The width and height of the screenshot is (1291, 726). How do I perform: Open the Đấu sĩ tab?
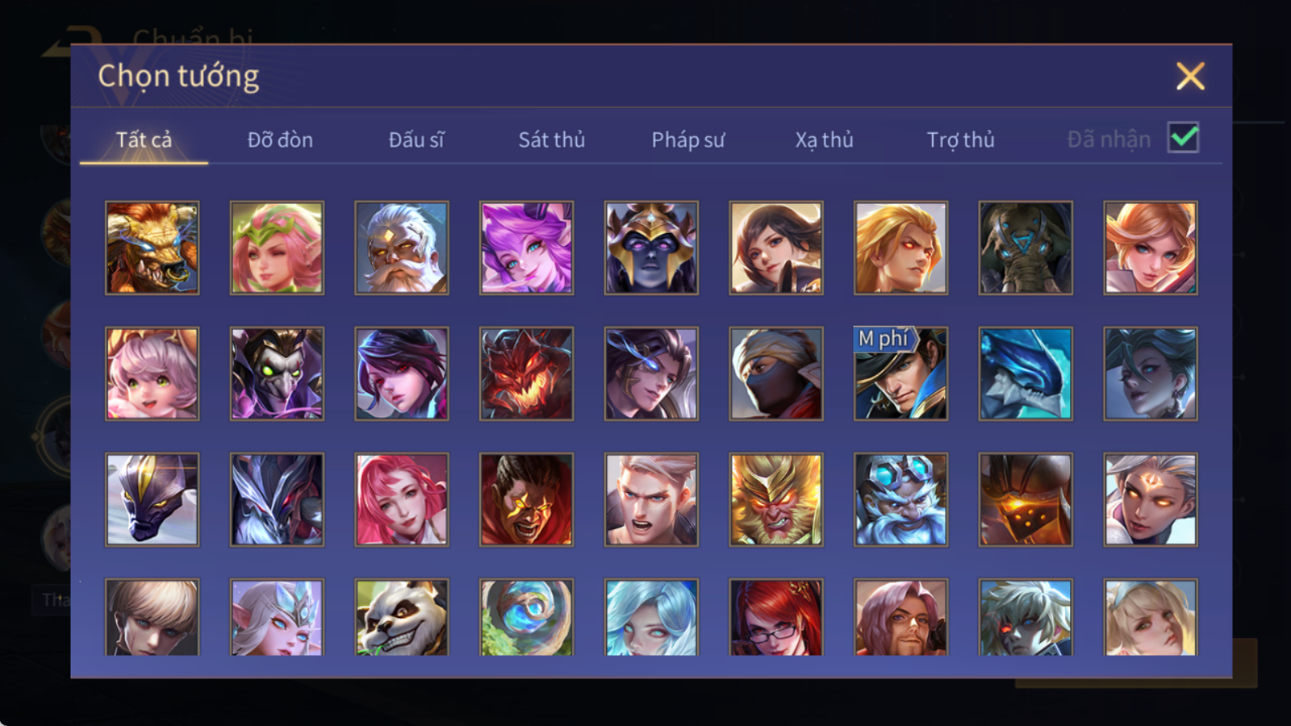click(x=416, y=140)
